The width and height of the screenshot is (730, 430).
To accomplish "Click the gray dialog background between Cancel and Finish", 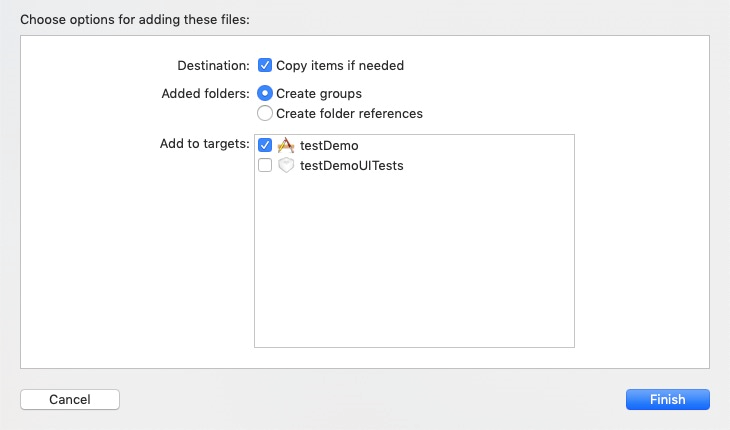I will [x=372, y=399].
